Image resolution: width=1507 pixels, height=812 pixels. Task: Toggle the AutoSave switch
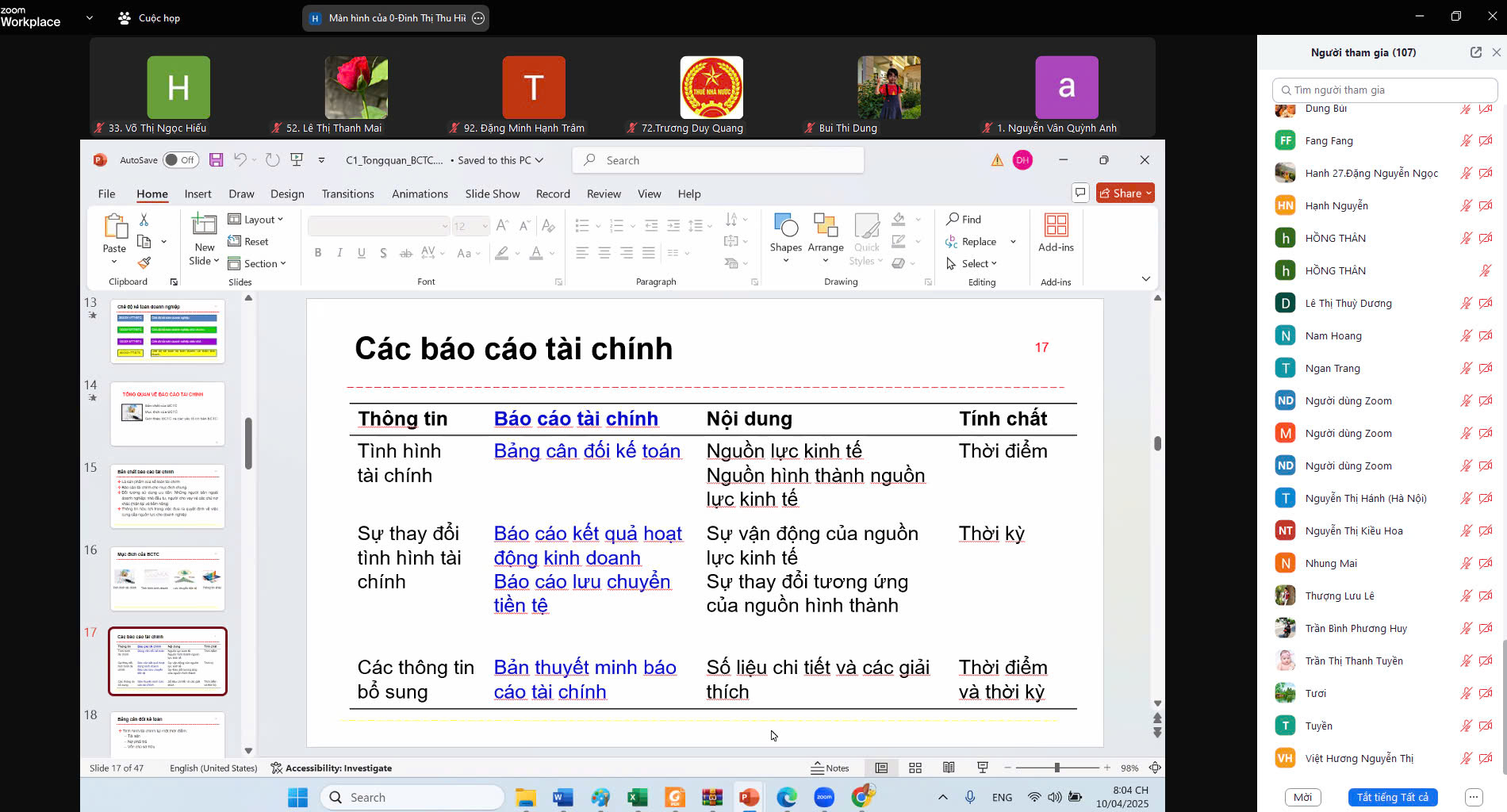point(181,160)
